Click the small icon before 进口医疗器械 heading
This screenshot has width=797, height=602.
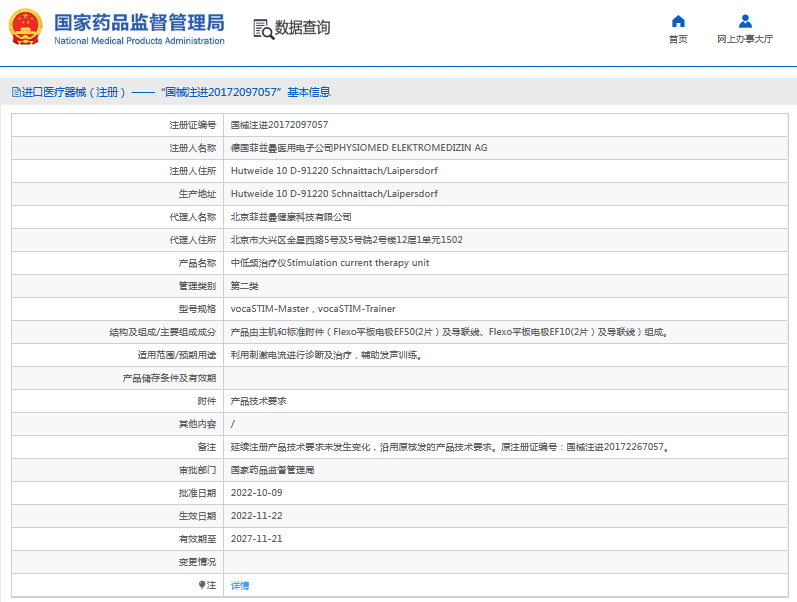(15, 92)
